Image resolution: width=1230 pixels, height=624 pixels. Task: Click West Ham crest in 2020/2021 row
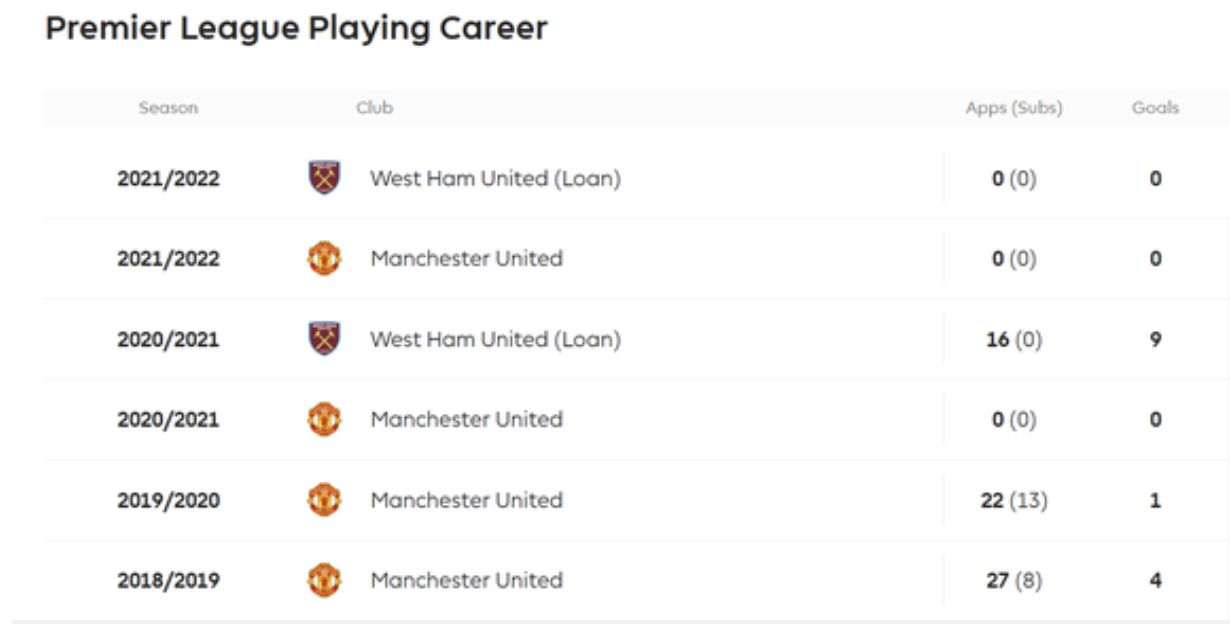pyautogui.click(x=324, y=339)
